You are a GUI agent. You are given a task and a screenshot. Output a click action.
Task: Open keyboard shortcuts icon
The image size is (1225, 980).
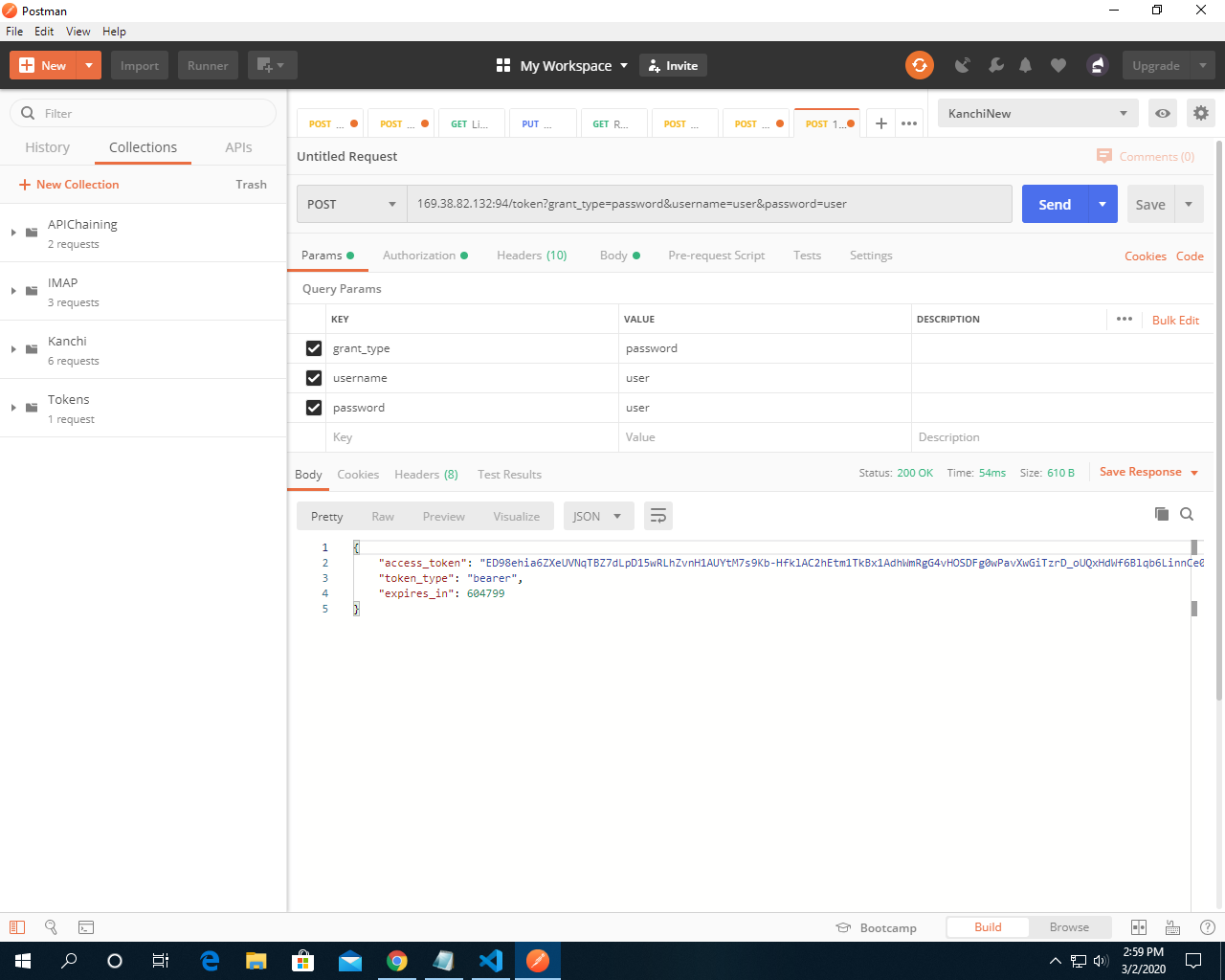[1172, 926]
